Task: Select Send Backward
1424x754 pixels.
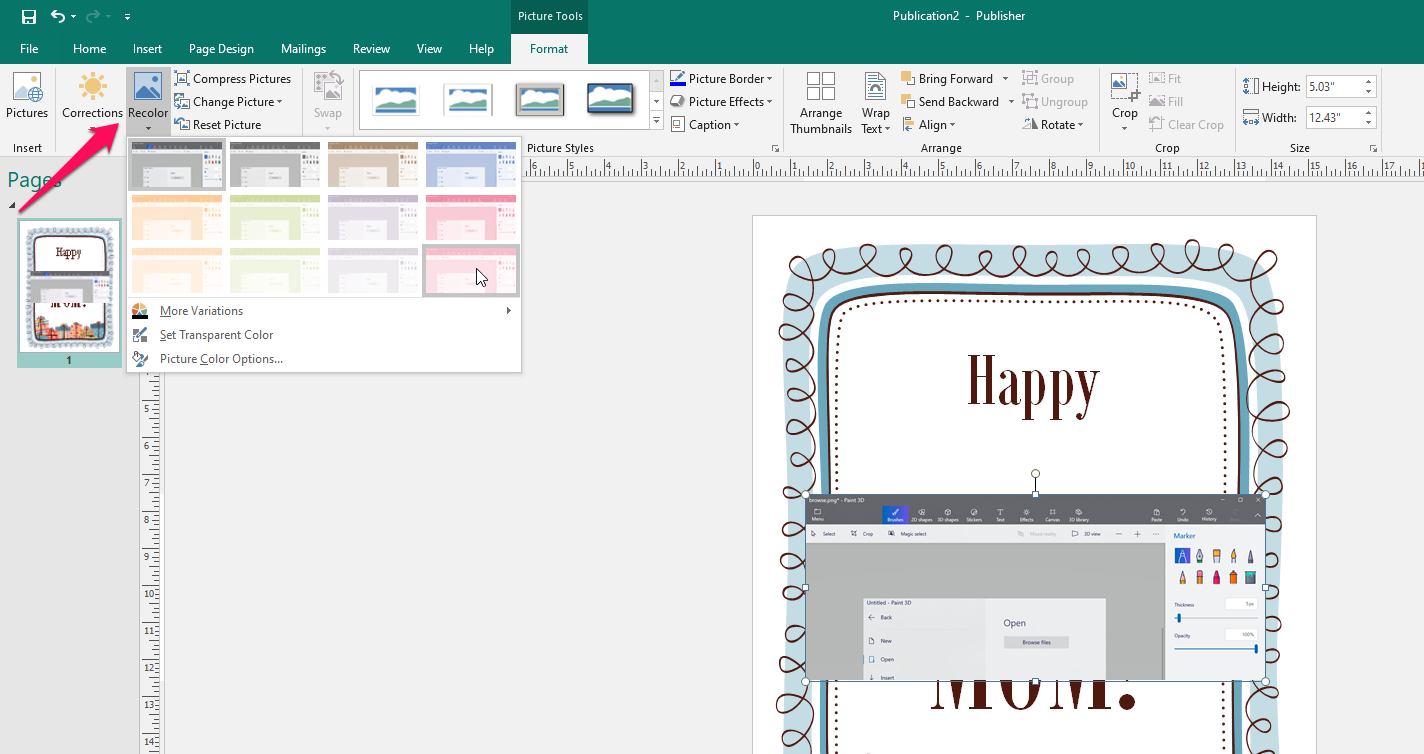Action: 952,101
